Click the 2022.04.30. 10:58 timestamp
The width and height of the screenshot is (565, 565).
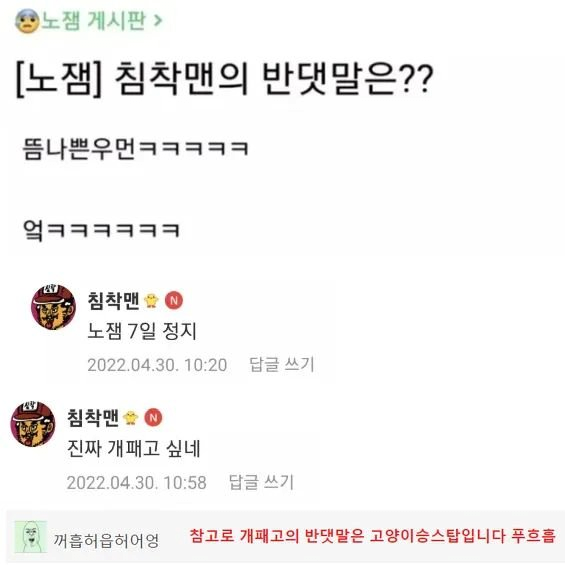pyautogui.click(x=137, y=482)
